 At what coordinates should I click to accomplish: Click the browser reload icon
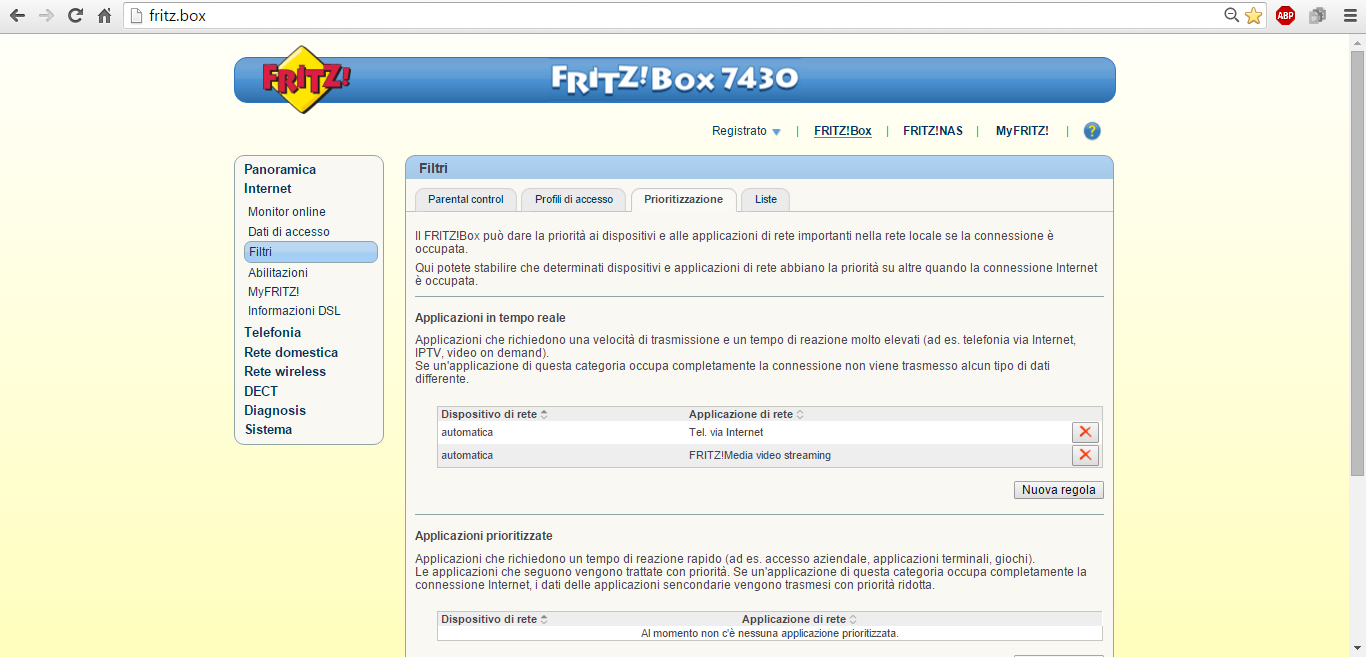(75, 16)
